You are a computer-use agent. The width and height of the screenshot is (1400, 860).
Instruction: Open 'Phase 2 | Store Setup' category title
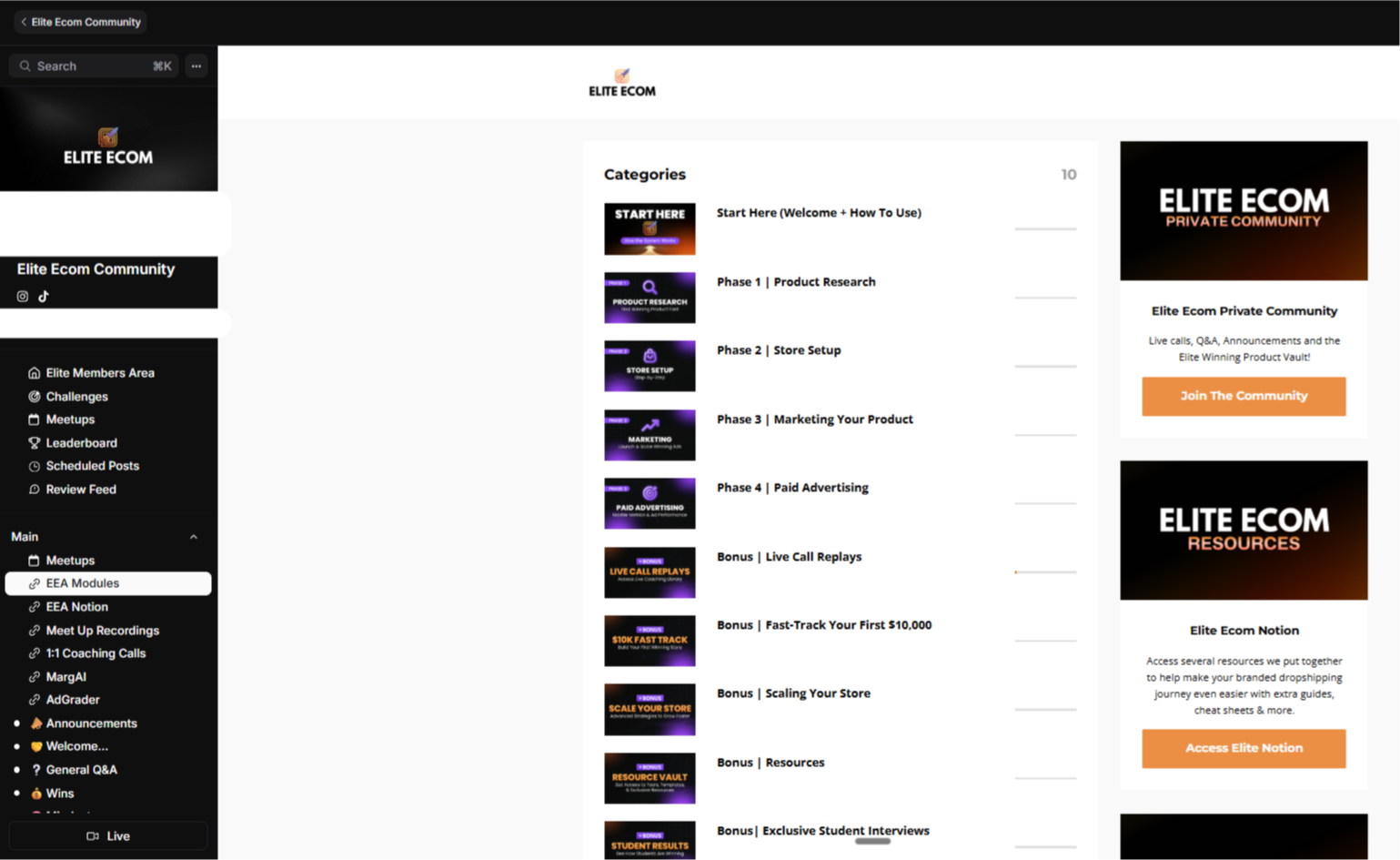point(779,350)
